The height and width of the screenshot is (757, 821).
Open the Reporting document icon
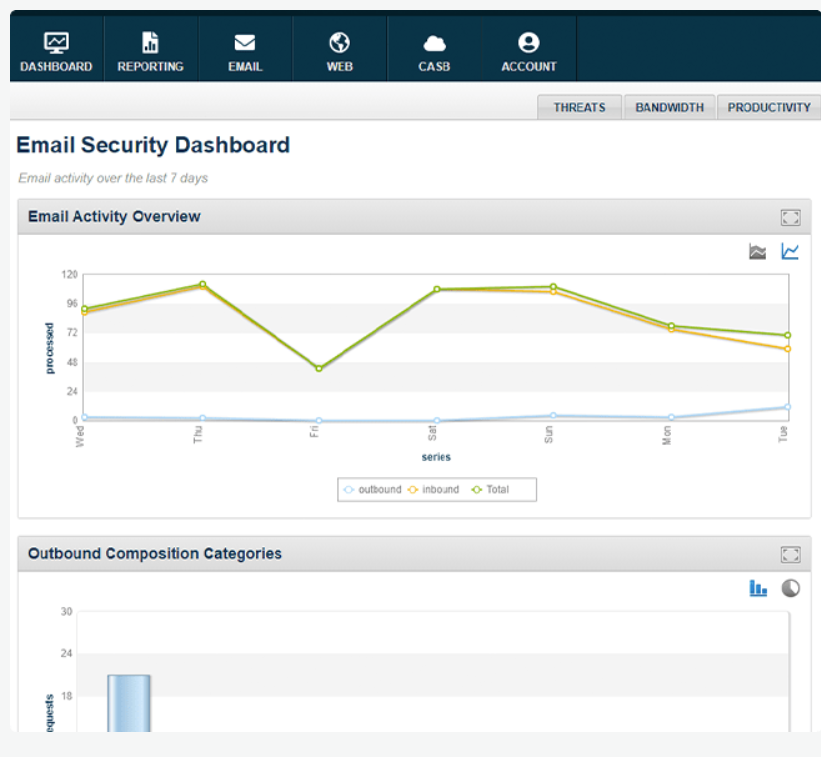pyautogui.click(x=150, y=43)
